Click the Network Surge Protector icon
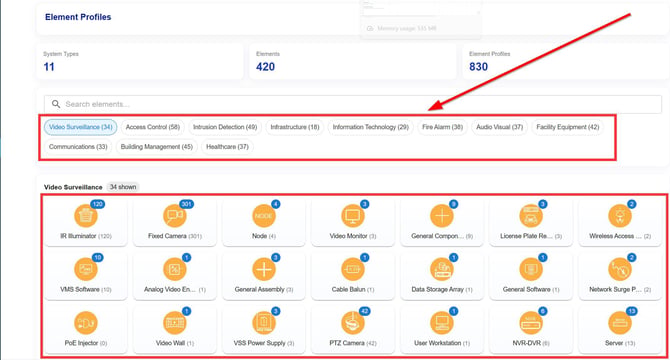 [620, 269]
